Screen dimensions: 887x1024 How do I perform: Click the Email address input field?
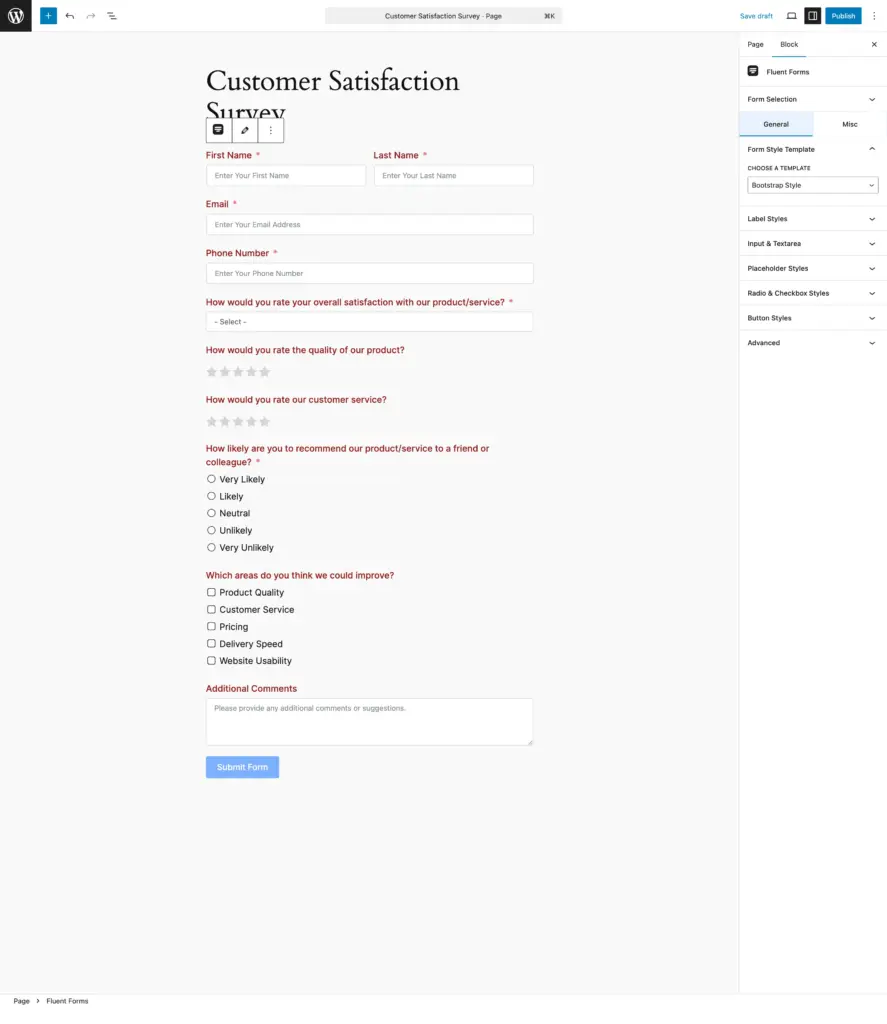click(x=369, y=225)
